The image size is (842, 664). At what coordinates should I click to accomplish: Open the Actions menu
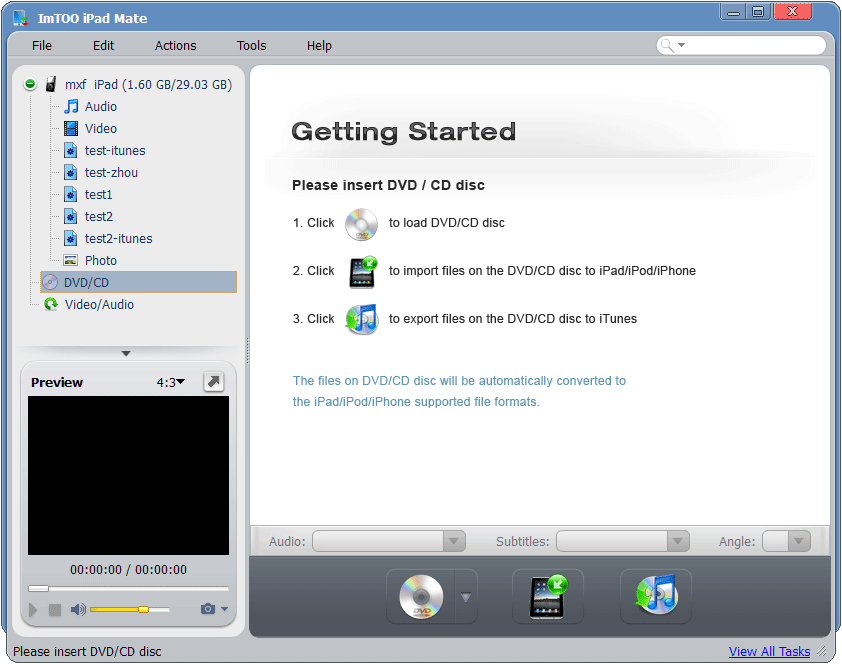click(175, 46)
